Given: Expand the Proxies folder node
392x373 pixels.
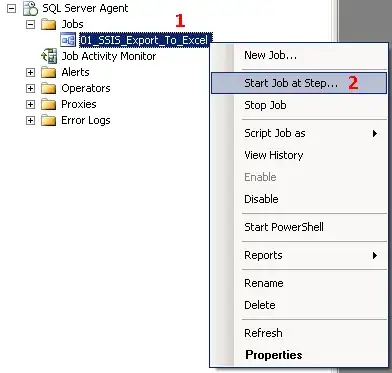Looking at the screenshot, I should pos(30,104).
